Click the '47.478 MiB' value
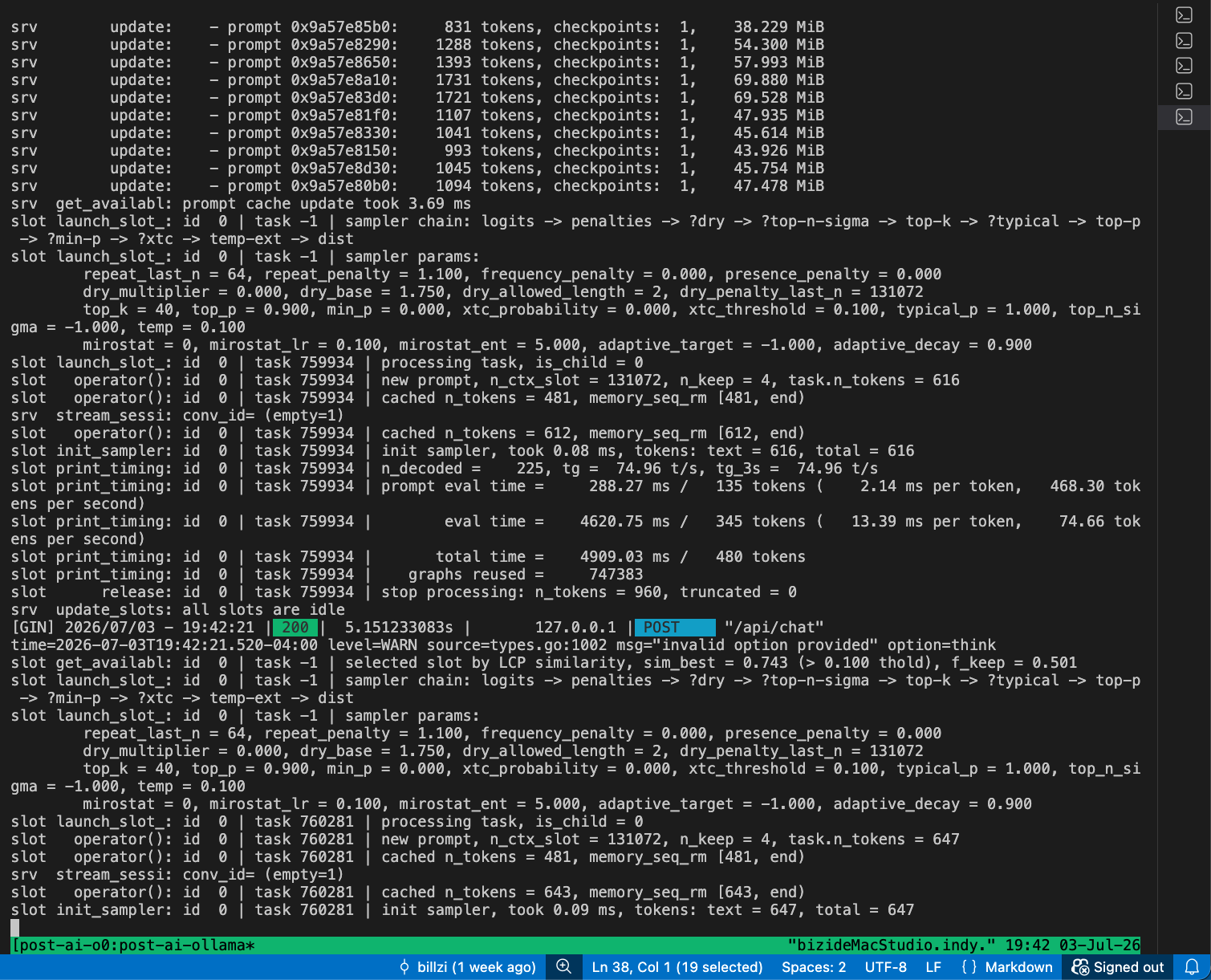Image resolution: width=1211 pixels, height=980 pixels. (x=779, y=186)
